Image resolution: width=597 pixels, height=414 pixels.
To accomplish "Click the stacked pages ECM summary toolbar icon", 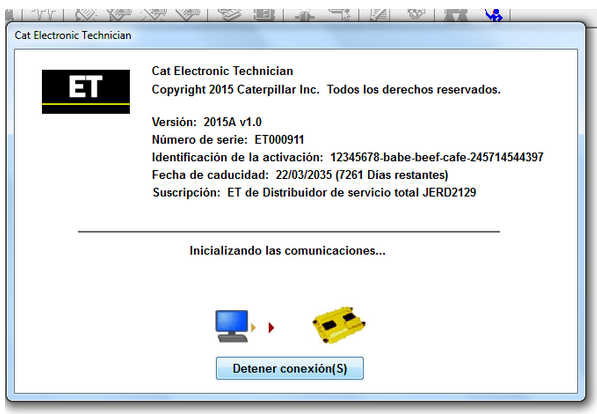I will click(229, 15).
